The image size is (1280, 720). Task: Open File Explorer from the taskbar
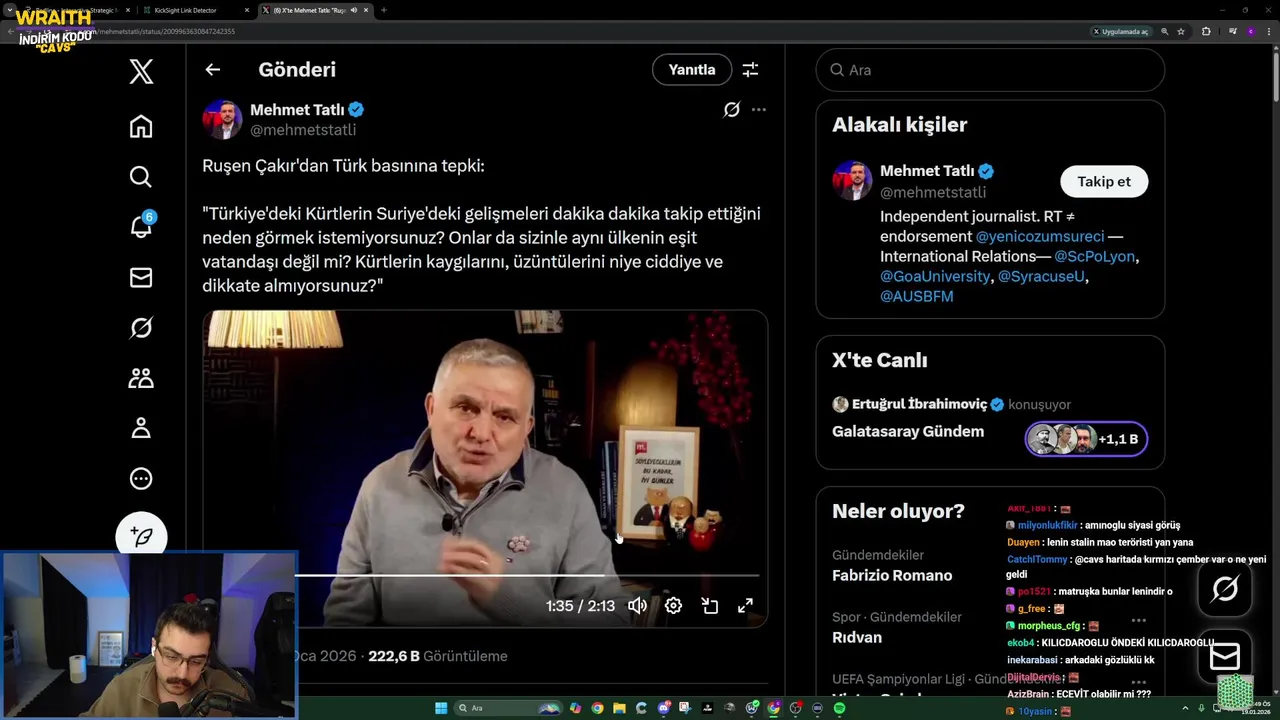tap(619, 708)
